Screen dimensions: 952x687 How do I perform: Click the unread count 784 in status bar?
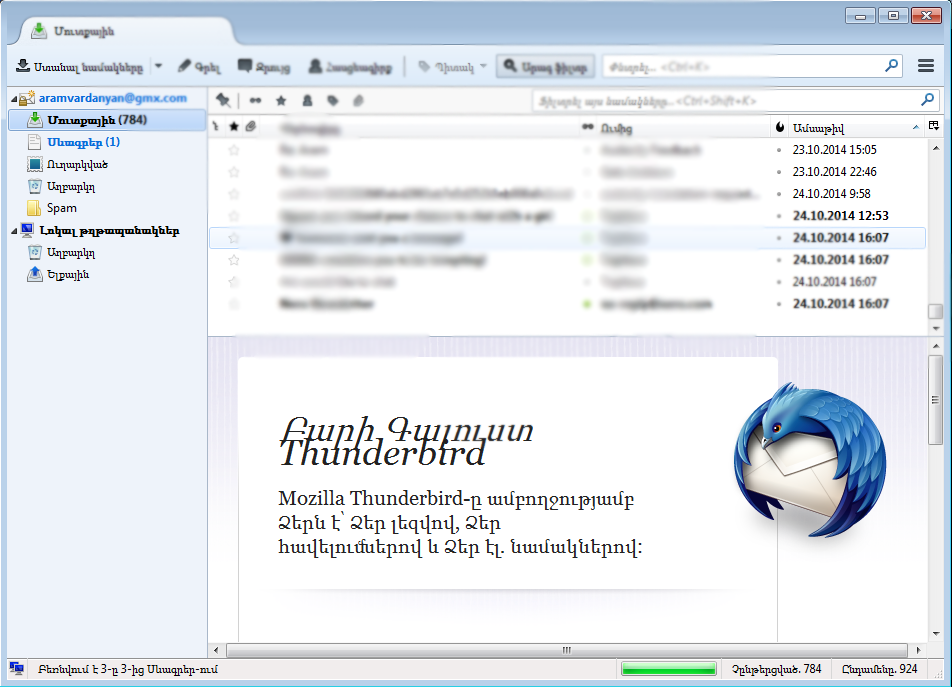(777, 669)
